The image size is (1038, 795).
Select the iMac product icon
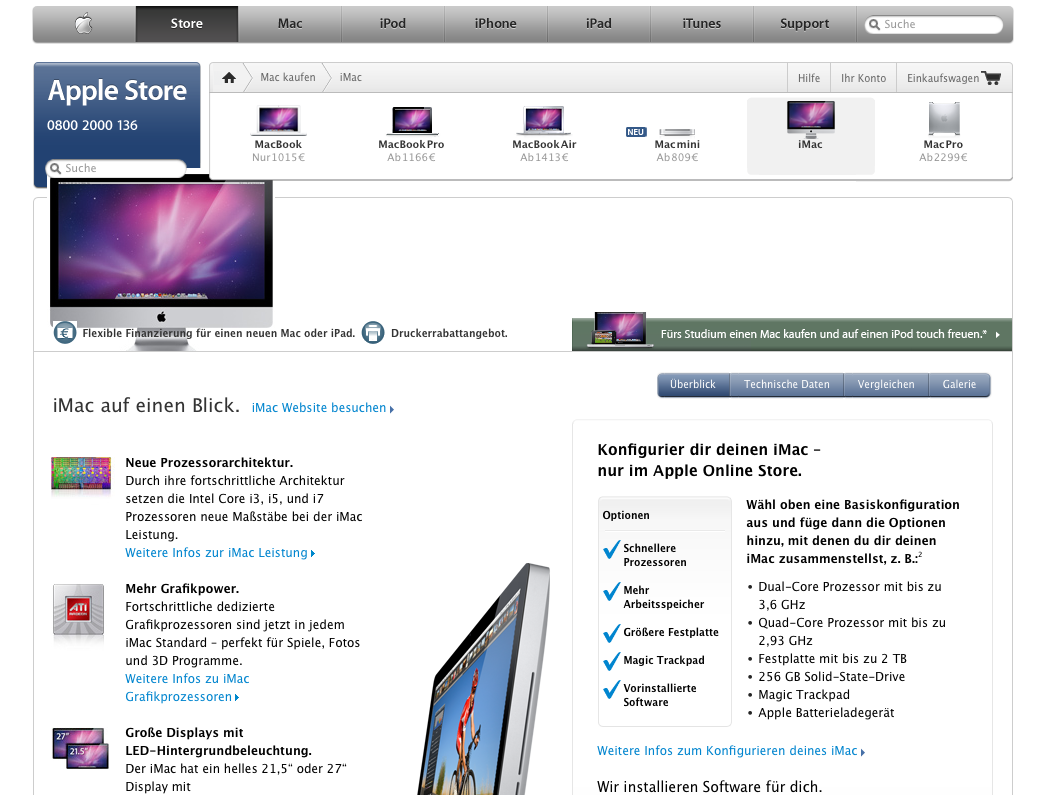(810, 118)
